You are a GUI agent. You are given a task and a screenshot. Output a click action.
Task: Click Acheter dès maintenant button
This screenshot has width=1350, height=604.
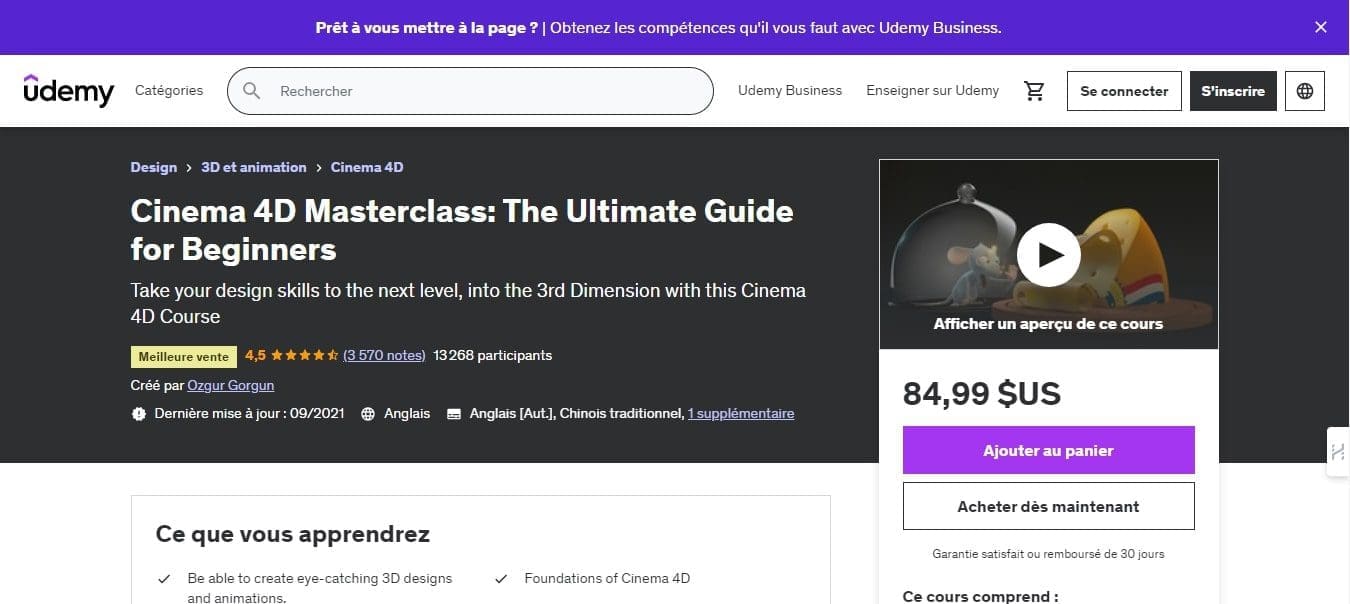tap(1048, 506)
